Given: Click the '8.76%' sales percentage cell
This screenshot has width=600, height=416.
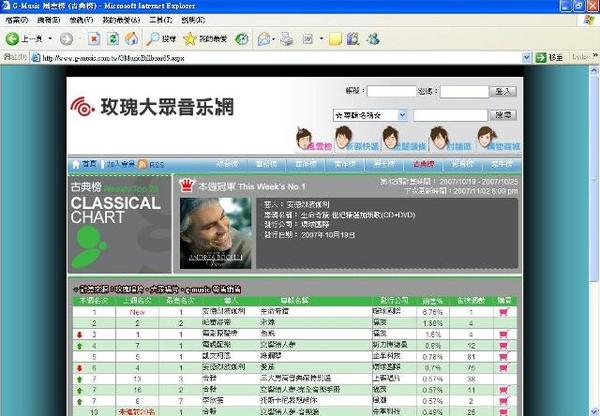Looking at the screenshot, I should pyautogui.click(x=432, y=312).
